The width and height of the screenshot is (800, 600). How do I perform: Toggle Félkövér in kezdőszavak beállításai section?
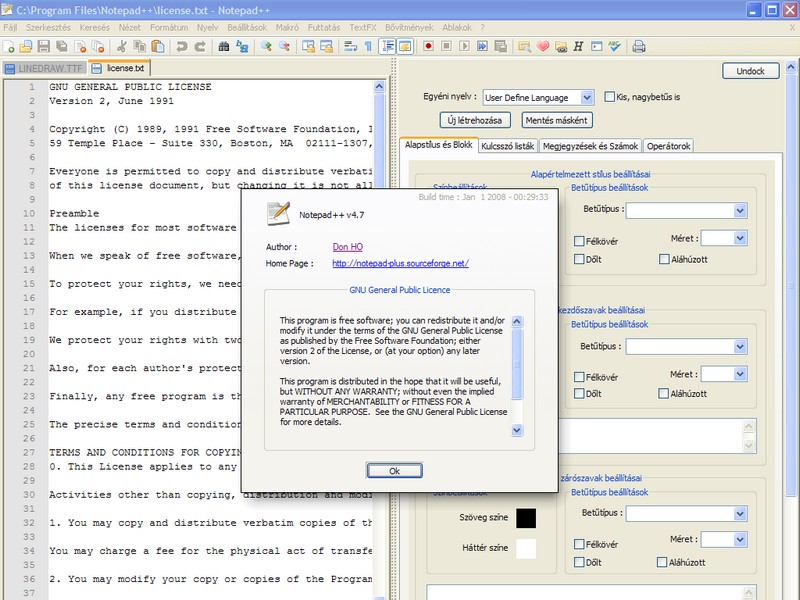pyautogui.click(x=579, y=377)
